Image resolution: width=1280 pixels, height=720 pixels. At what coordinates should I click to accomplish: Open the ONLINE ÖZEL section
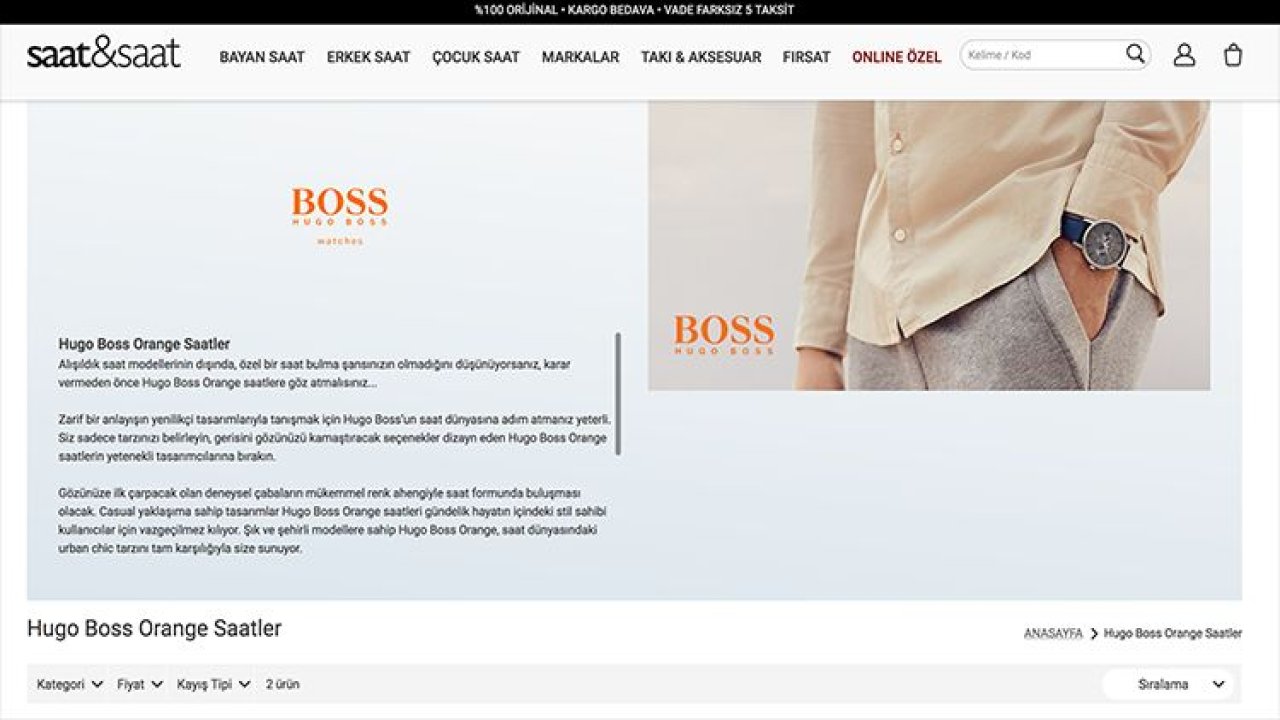(x=895, y=57)
